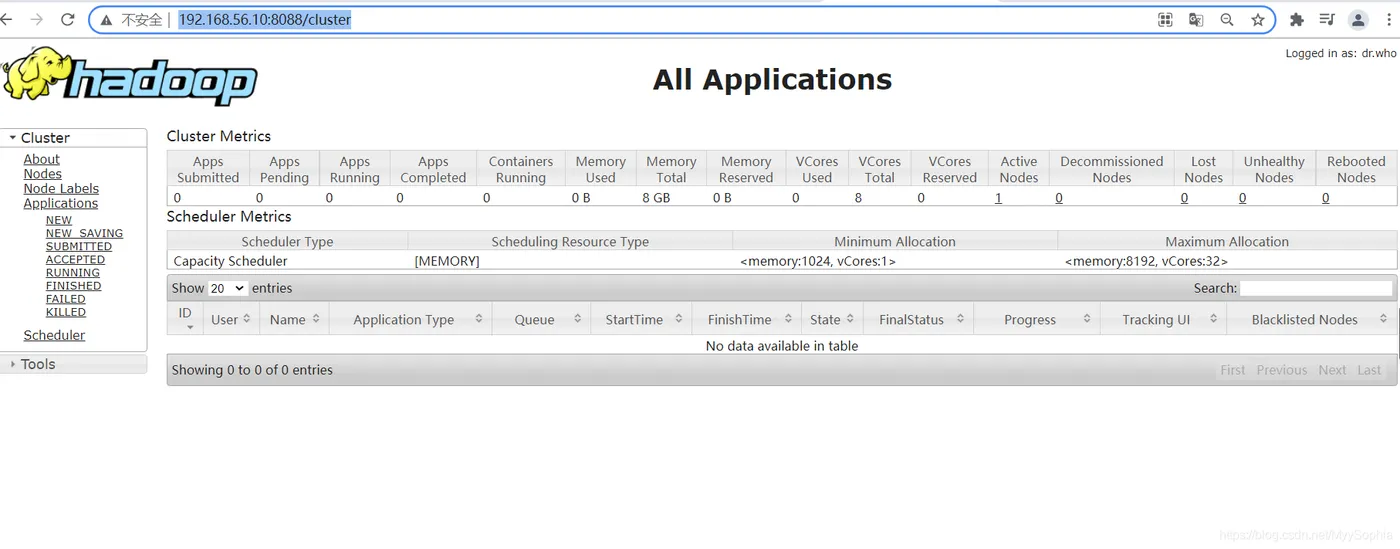
Task: Click the Active Nodes count link 1
Action: tap(998, 198)
